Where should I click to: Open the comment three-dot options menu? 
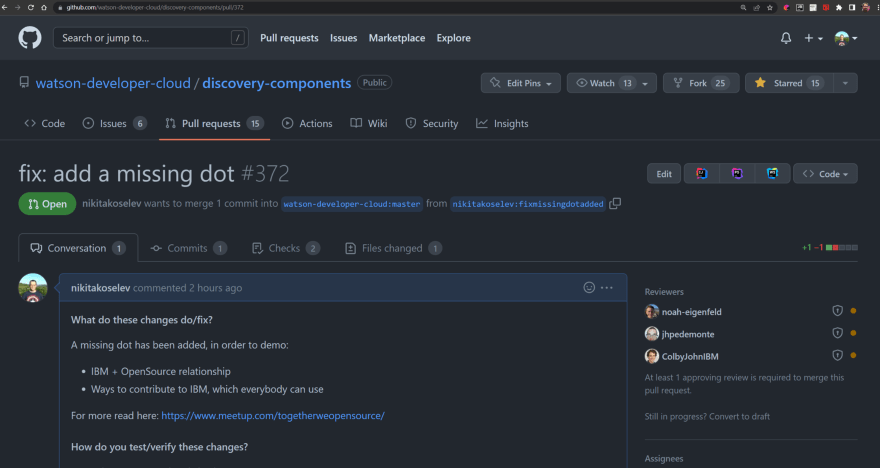(x=607, y=287)
